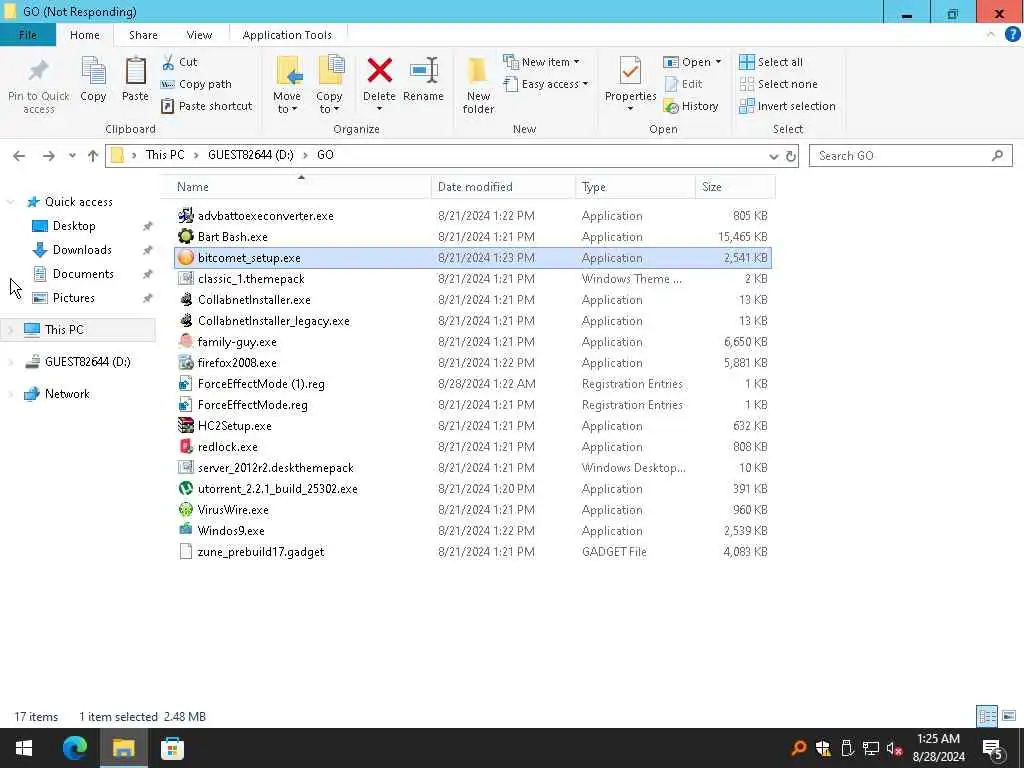
Task: Navigate forward with the forward arrow
Action: click(48, 156)
